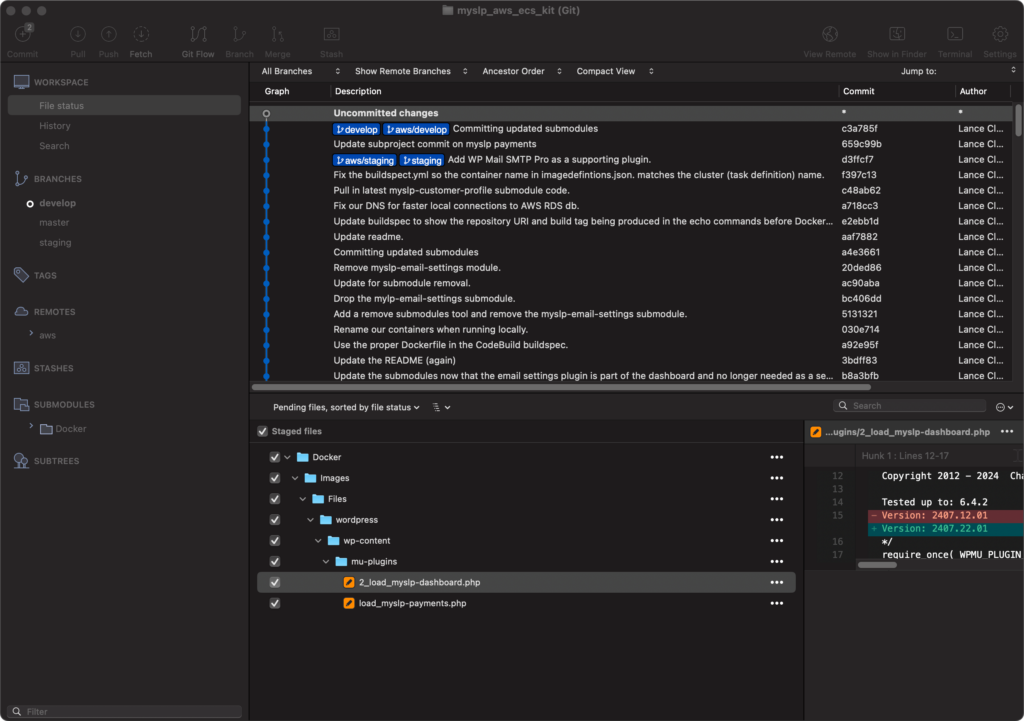The height and width of the screenshot is (721, 1024).
Task: Toggle checkbox for load_myslp-payments.php
Action: click(275, 603)
